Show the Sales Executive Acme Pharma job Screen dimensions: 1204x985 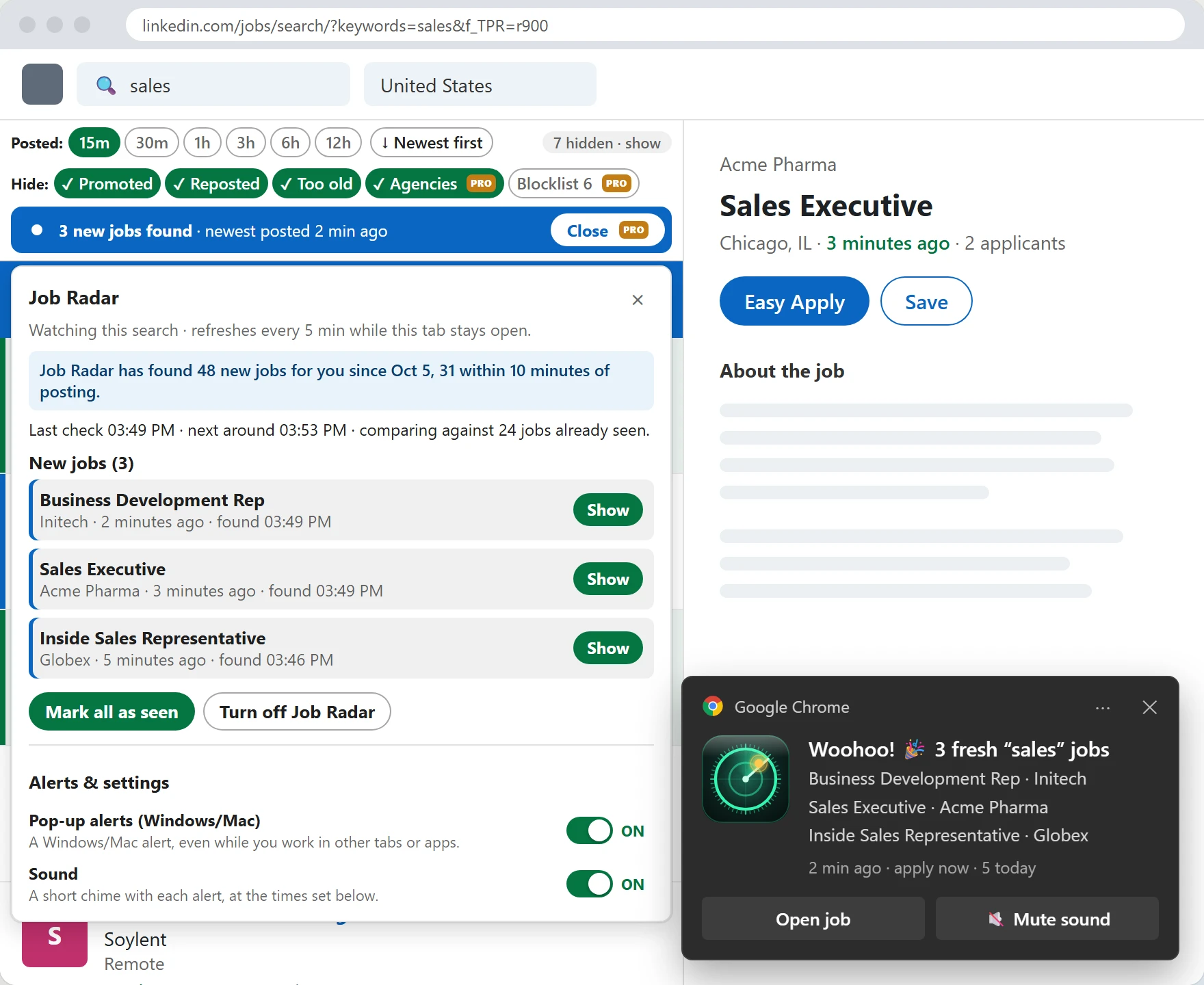(607, 579)
